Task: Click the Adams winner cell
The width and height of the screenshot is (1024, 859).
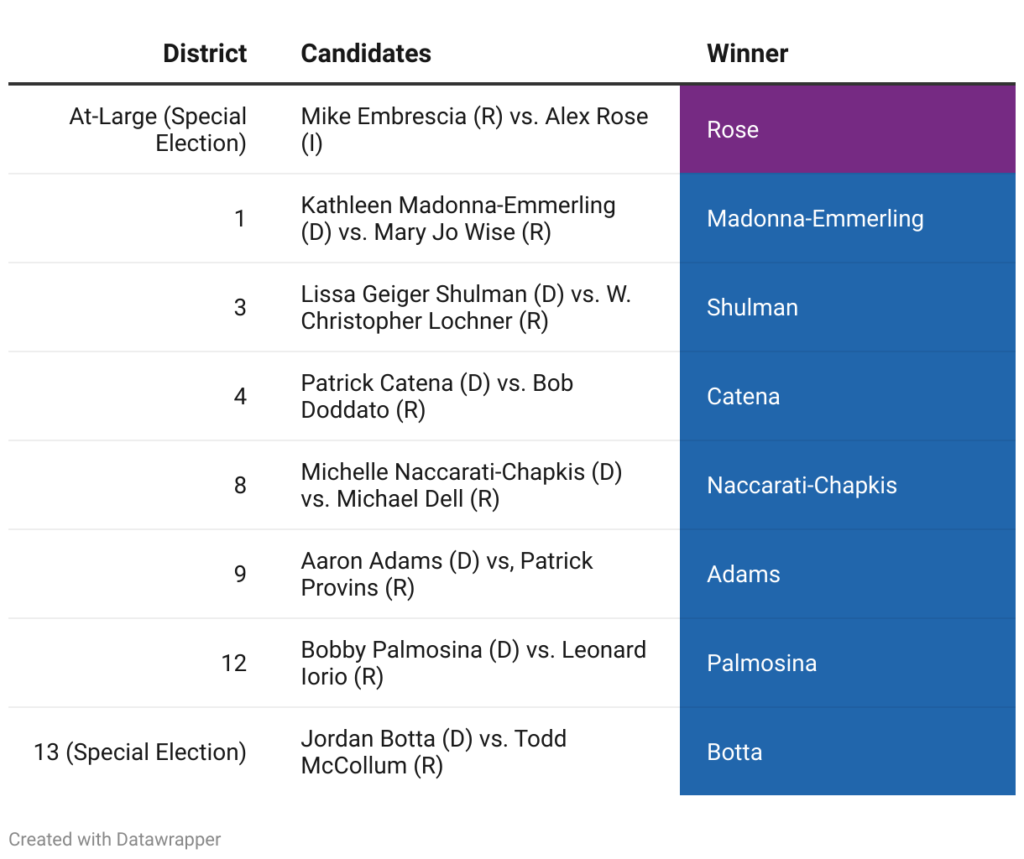Action: coord(847,575)
